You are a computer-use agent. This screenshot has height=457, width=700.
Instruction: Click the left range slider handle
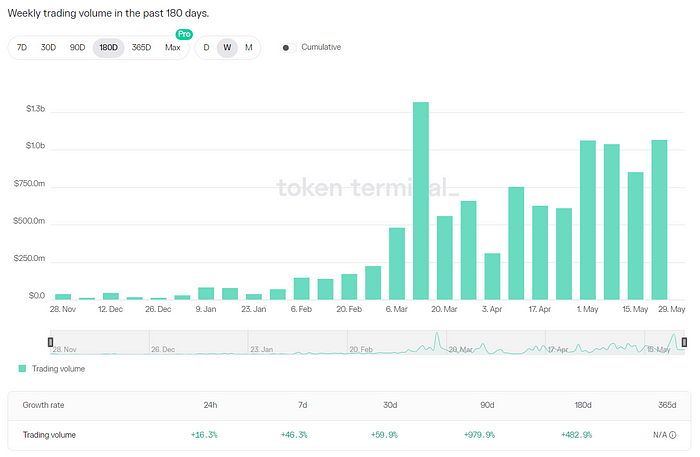(x=51, y=342)
